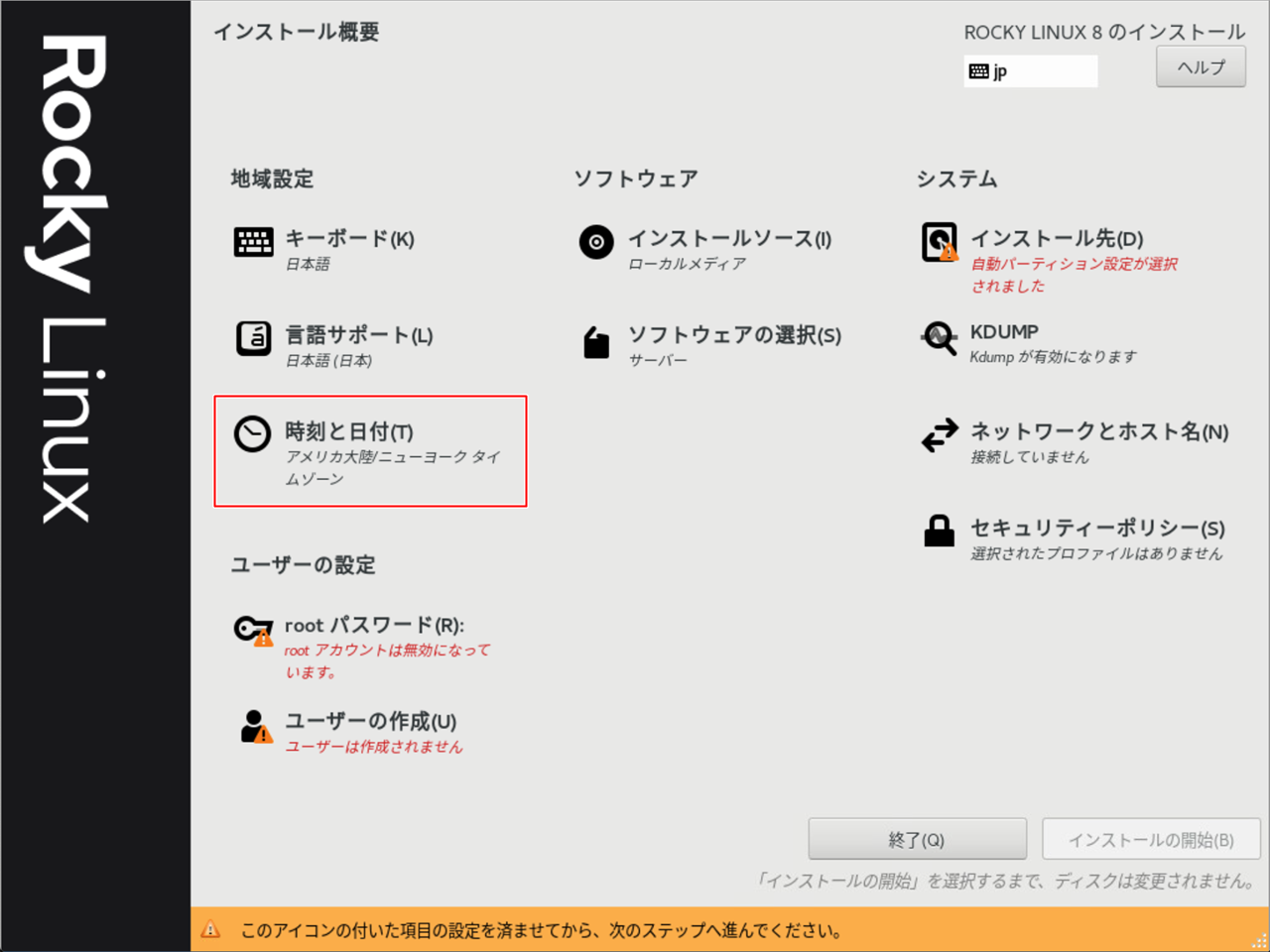Click the keyboard icon beside キーボード(K)
The height and width of the screenshot is (952, 1270).
253,242
